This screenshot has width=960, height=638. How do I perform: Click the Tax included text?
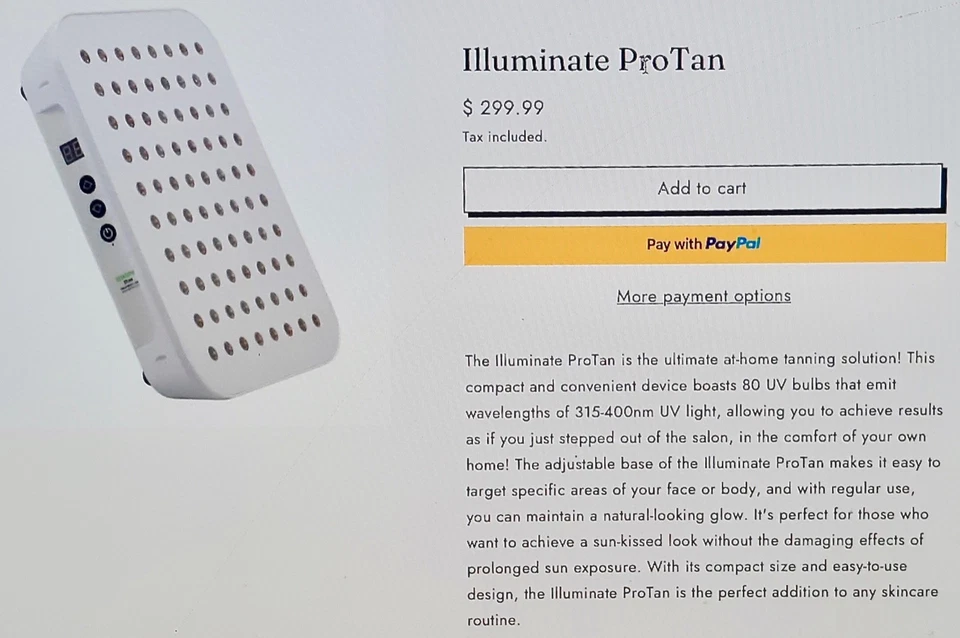pyautogui.click(x=504, y=137)
